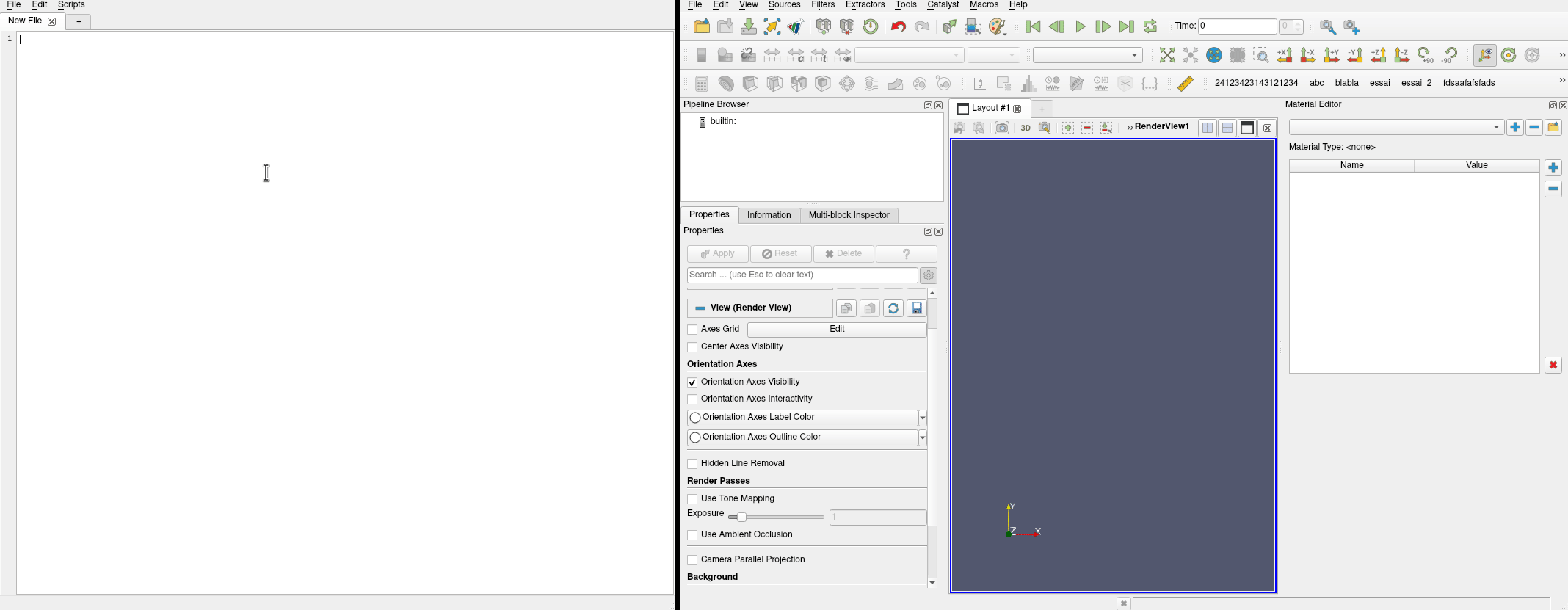Enable Use Ambient Occlusion checkbox
The height and width of the screenshot is (610, 1568).
point(692,536)
